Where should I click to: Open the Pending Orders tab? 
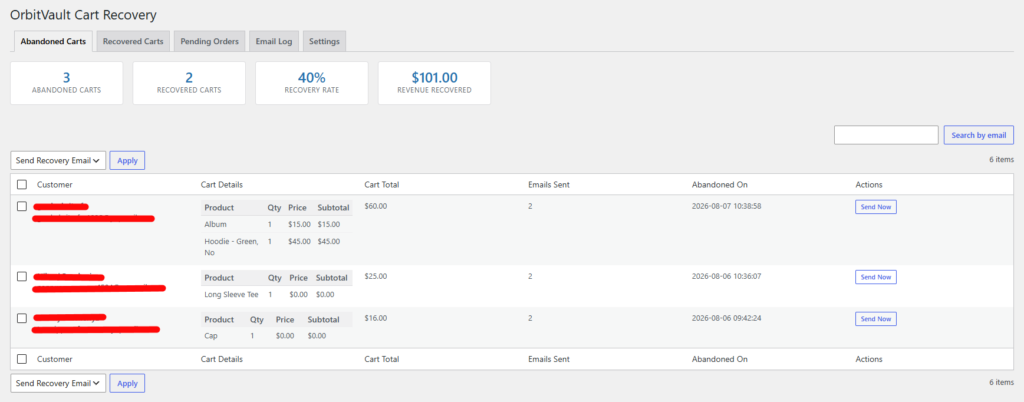click(210, 41)
